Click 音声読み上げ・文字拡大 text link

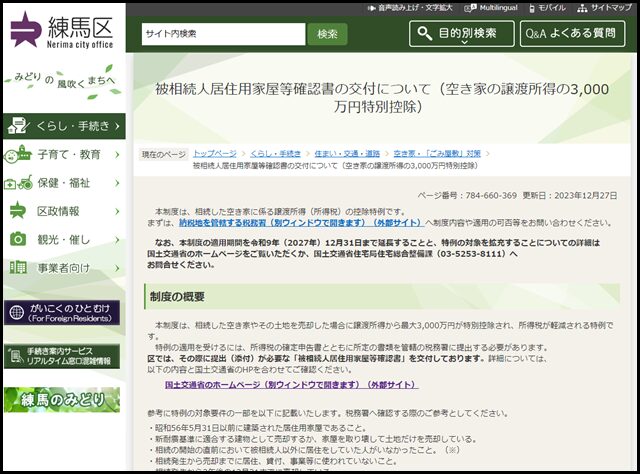tap(415, 8)
